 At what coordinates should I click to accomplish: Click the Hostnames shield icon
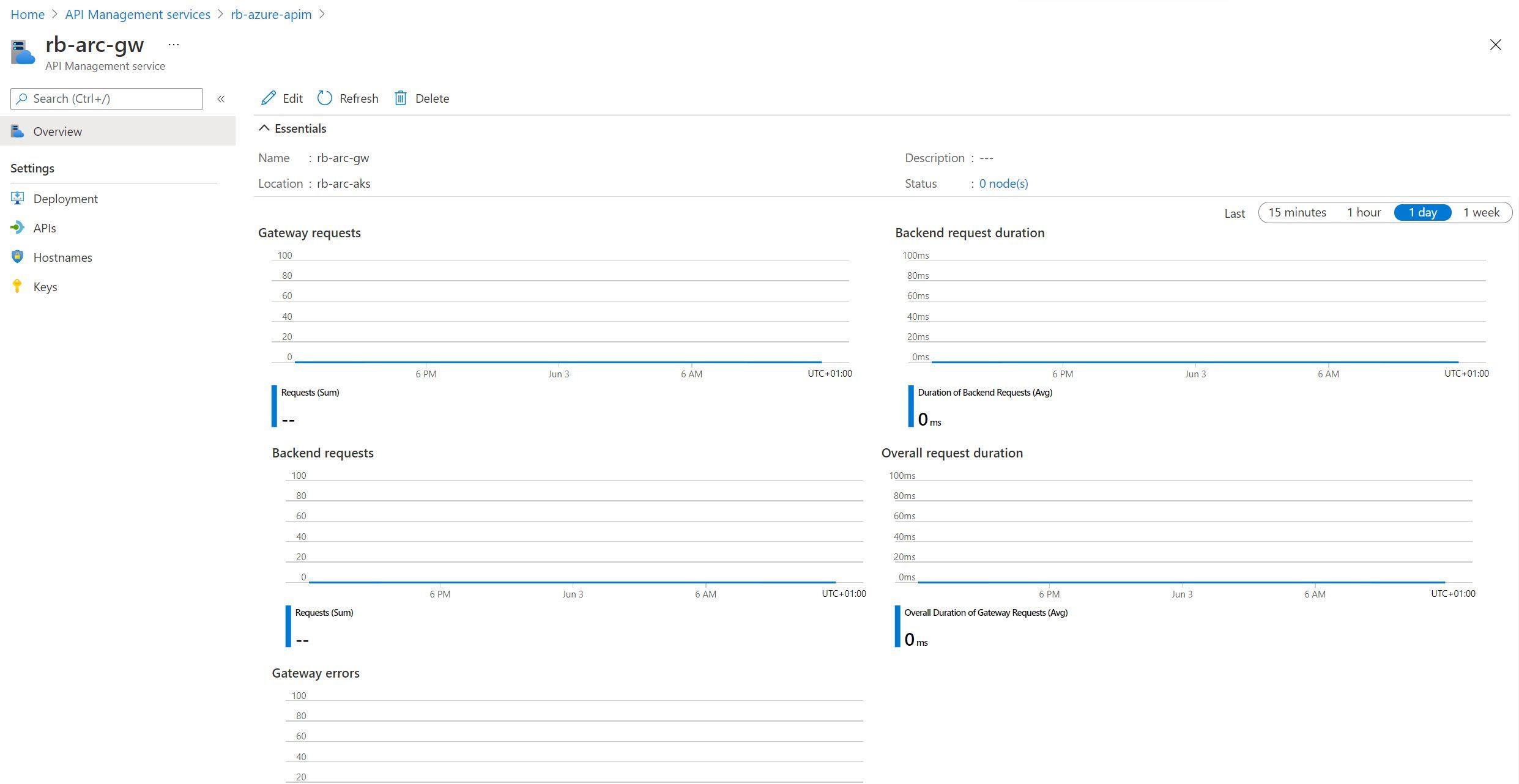click(18, 257)
